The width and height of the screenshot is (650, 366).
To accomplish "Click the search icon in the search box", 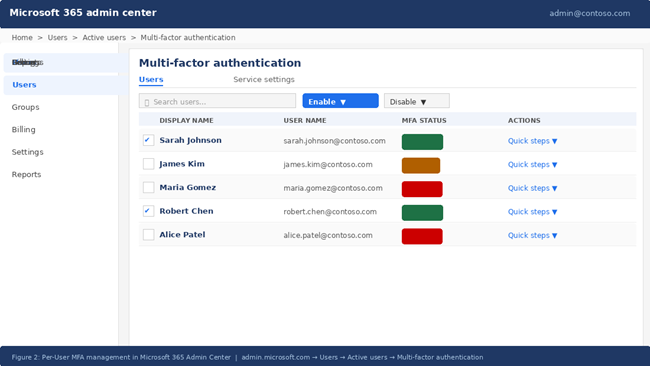I will [x=147, y=102].
